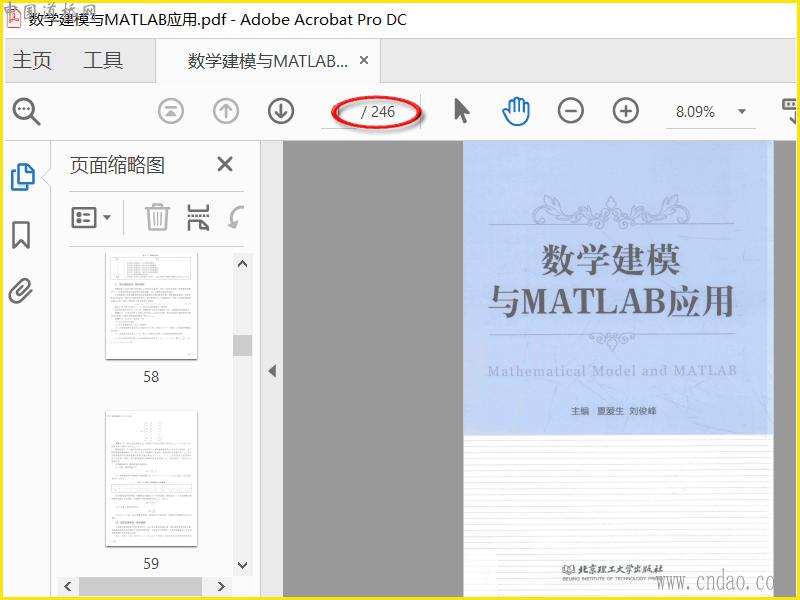Image resolution: width=800 pixels, height=600 pixels.
Task: Click the partially visible toolbar icon after zoom
Action: click(x=790, y=111)
